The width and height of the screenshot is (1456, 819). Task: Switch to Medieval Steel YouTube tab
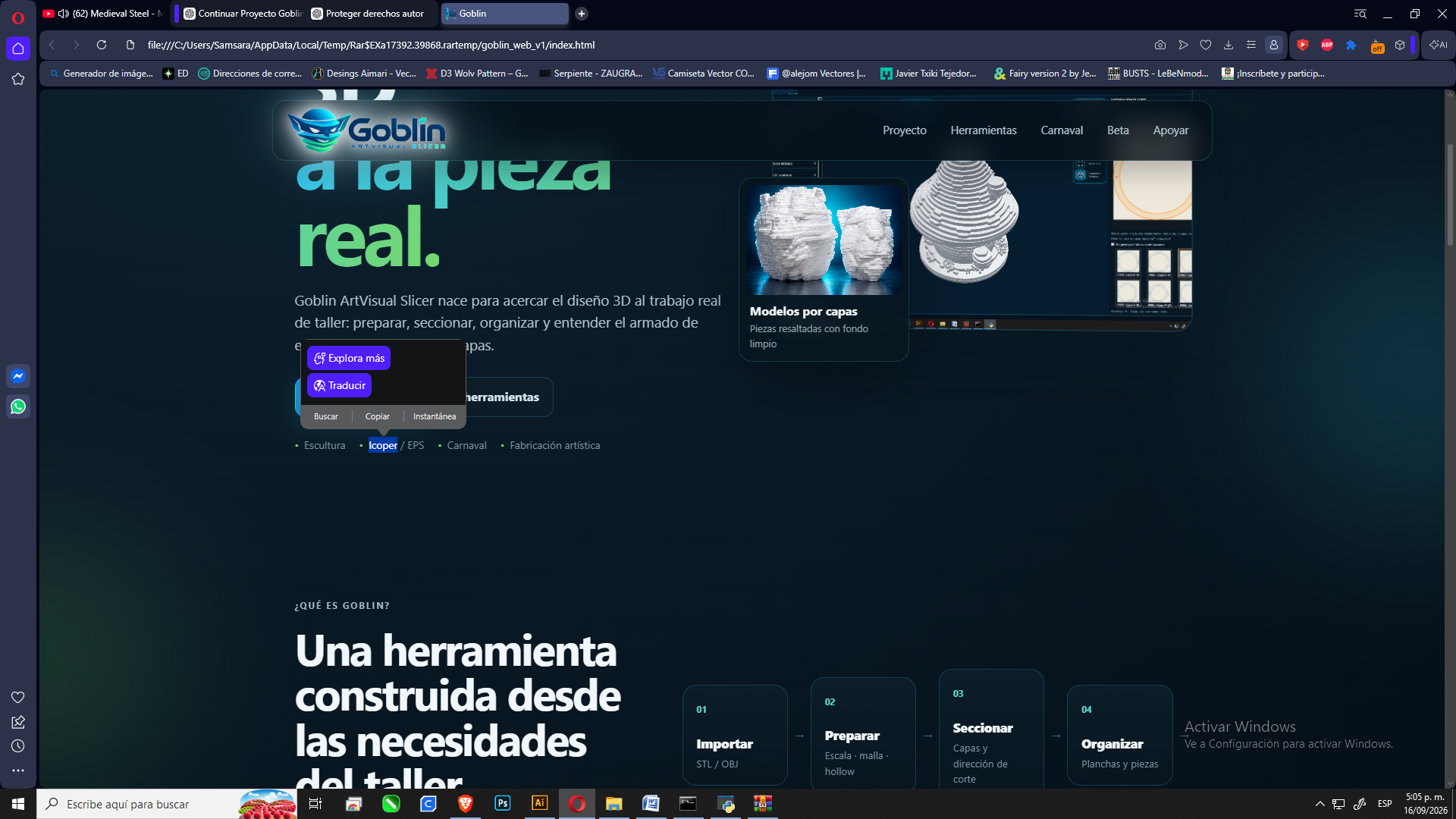tap(102, 14)
